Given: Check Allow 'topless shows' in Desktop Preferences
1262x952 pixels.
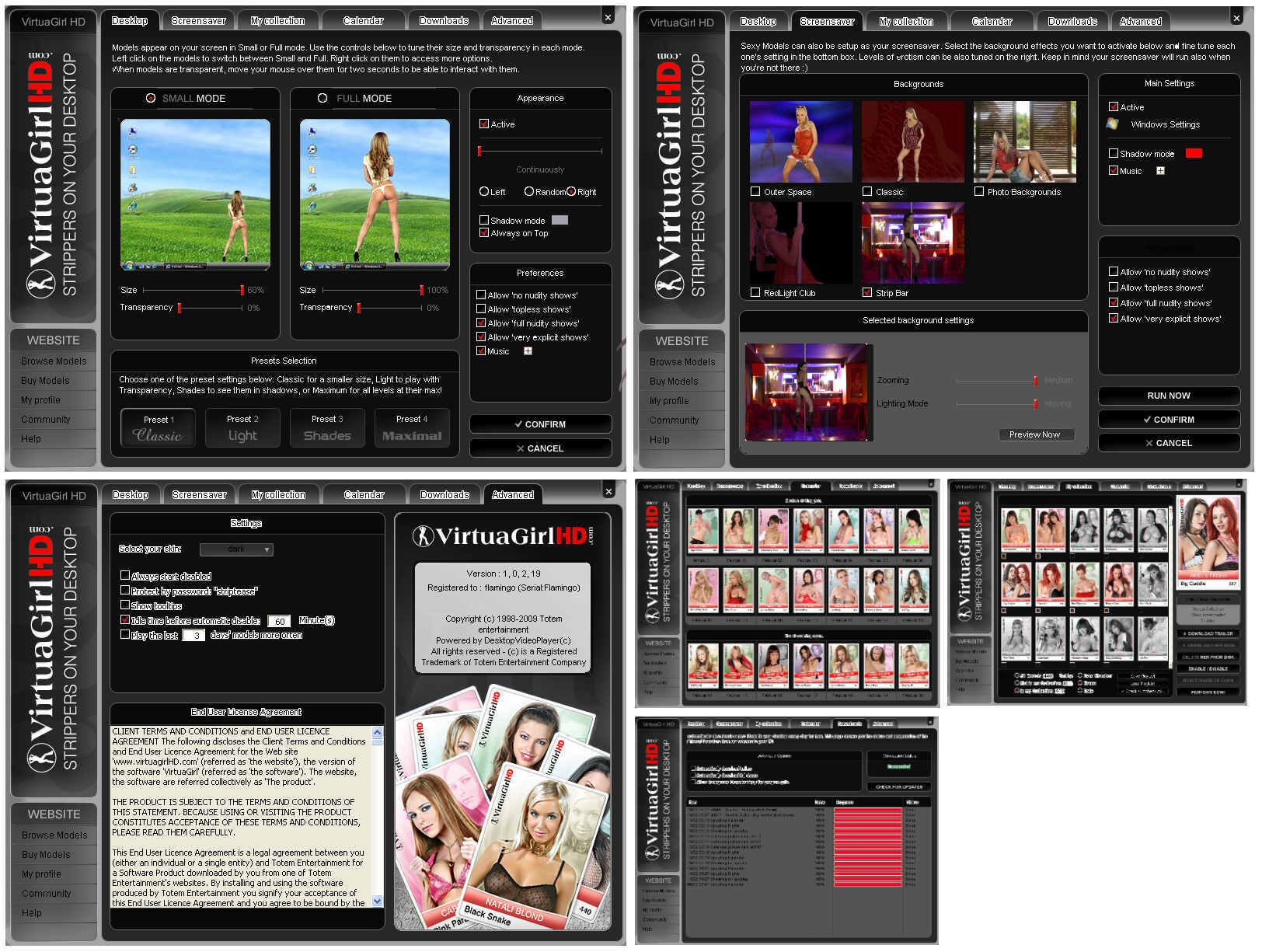Looking at the screenshot, I should tap(481, 309).
